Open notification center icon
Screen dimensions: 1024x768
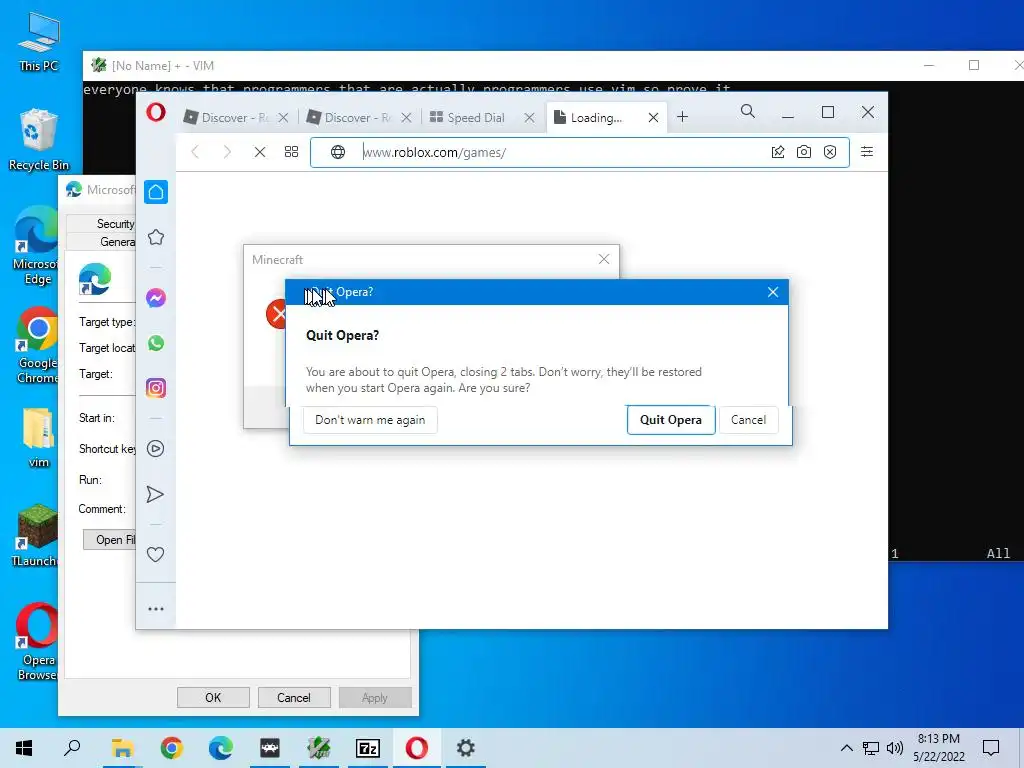[991, 748]
